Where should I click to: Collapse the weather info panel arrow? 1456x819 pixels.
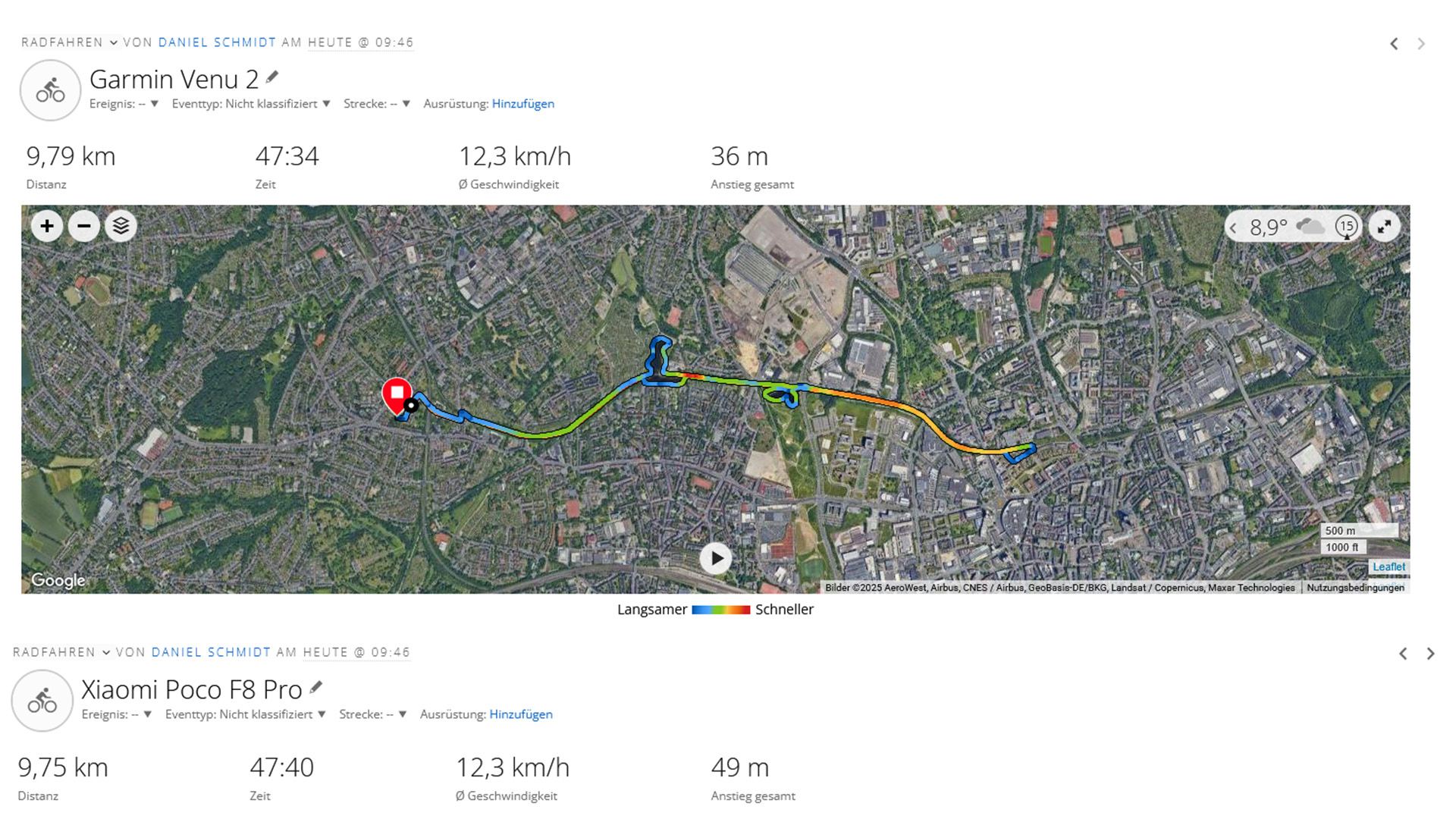tap(1234, 227)
